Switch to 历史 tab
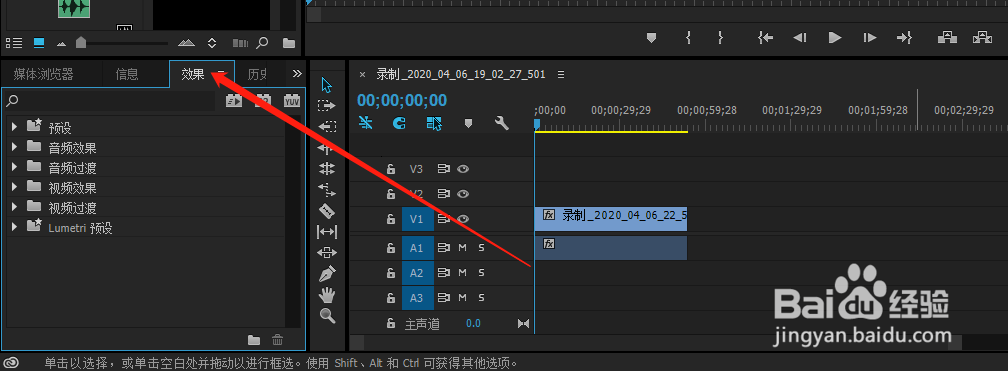1008x371 pixels. (x=257, y=75)
